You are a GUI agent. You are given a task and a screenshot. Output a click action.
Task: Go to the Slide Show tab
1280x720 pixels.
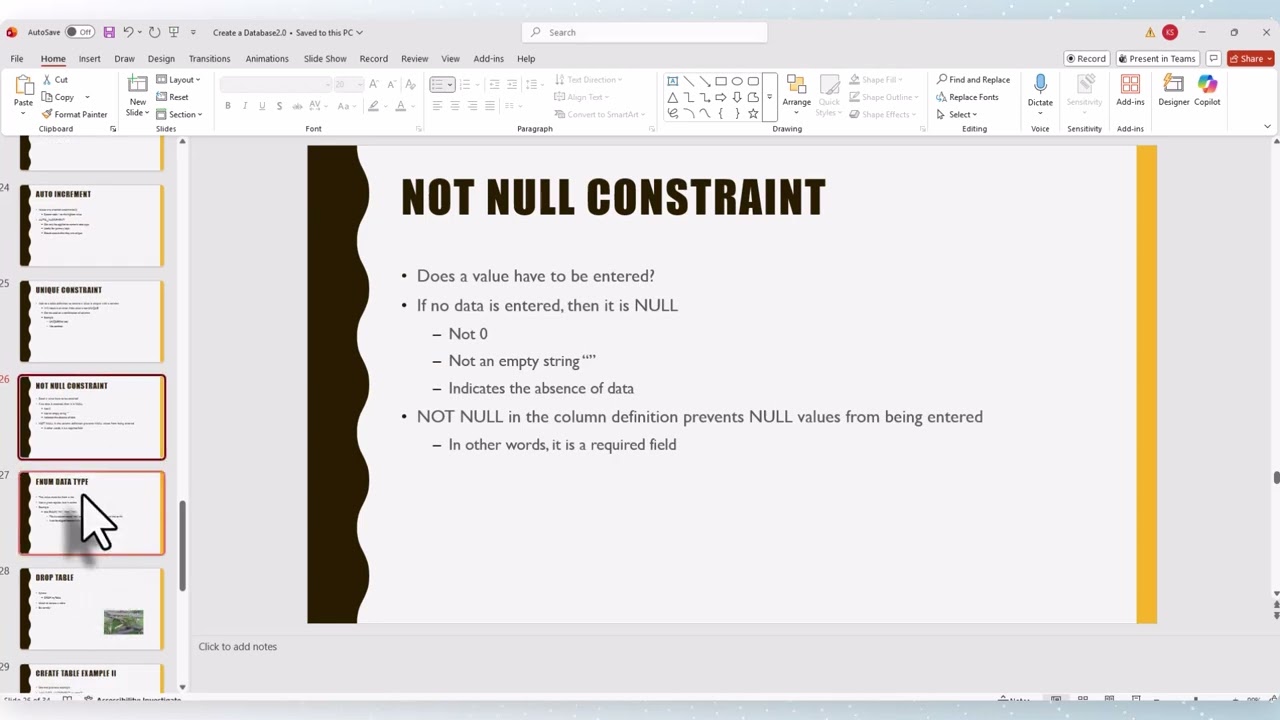point(325,59)
